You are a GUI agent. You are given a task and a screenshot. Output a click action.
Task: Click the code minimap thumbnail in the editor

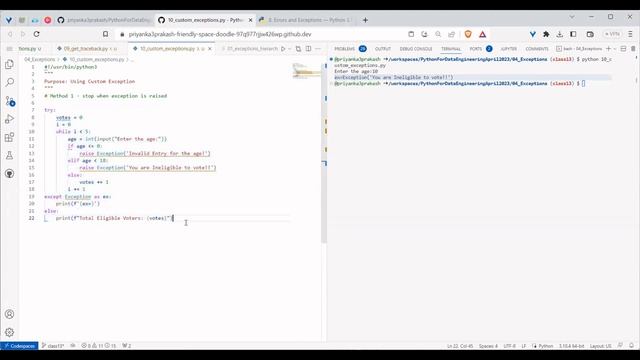tap(306, 71)
